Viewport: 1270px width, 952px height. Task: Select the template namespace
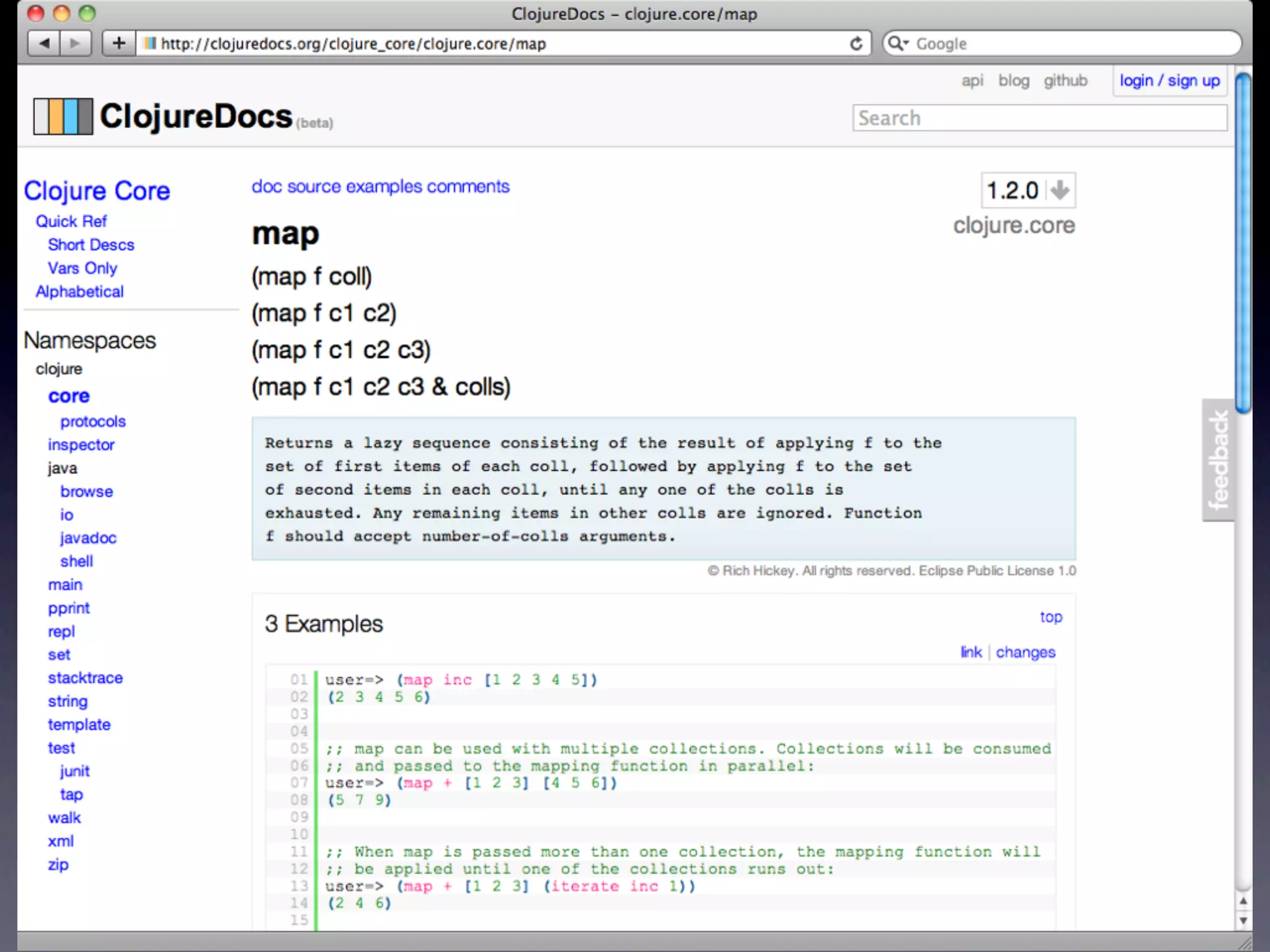(79, 725)
